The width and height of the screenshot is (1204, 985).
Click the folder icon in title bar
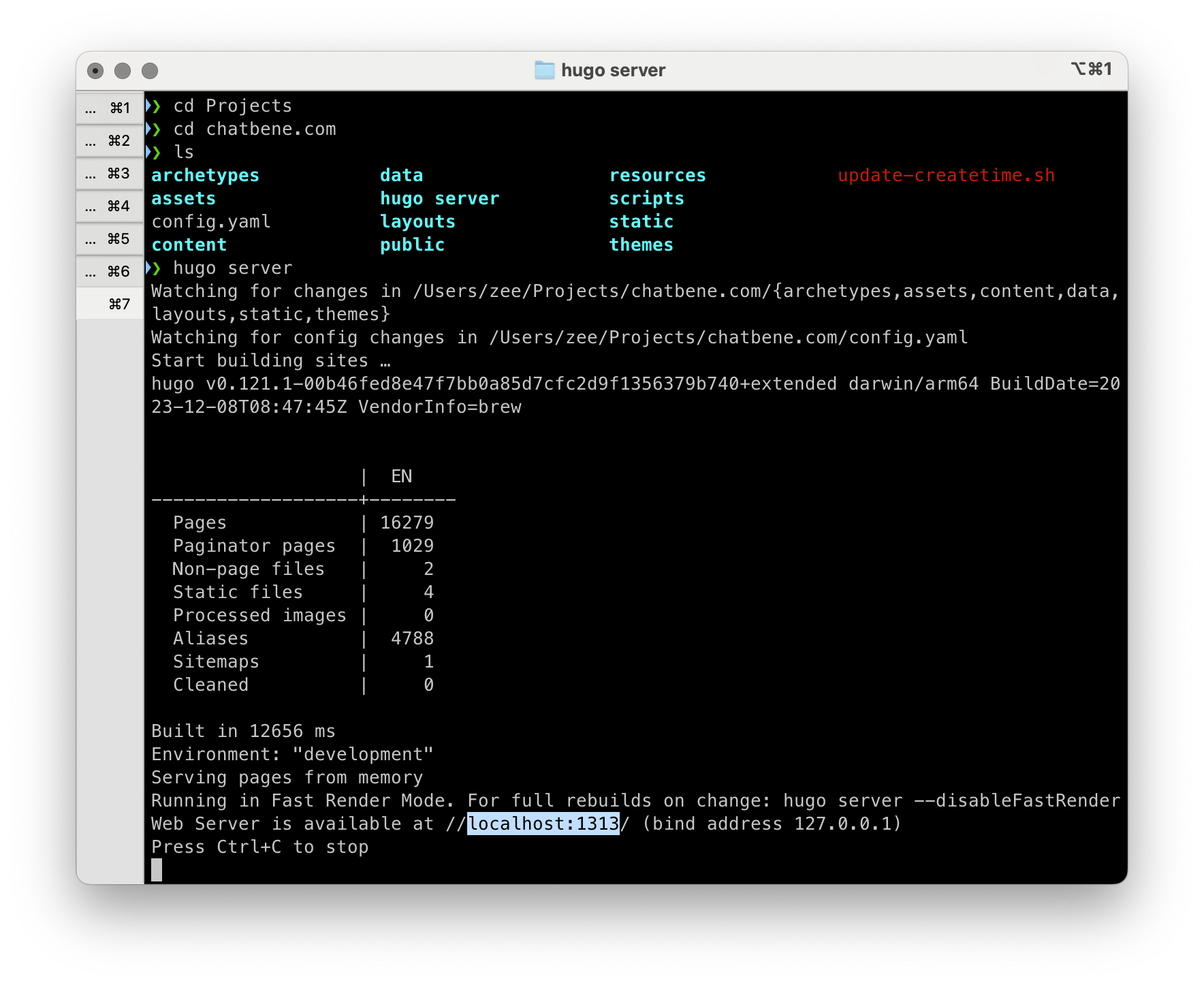coord(544,70)
